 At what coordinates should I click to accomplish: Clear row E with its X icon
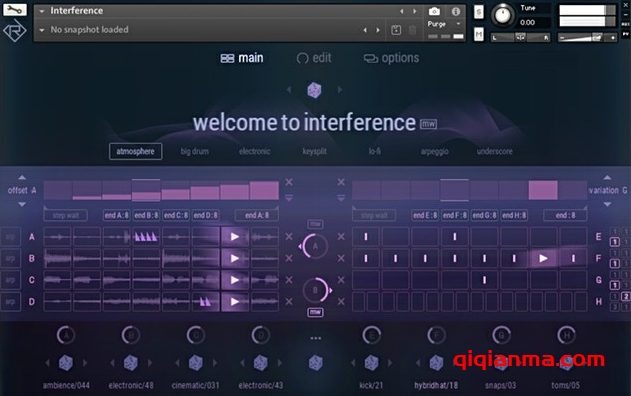click(x=341, y=237)
